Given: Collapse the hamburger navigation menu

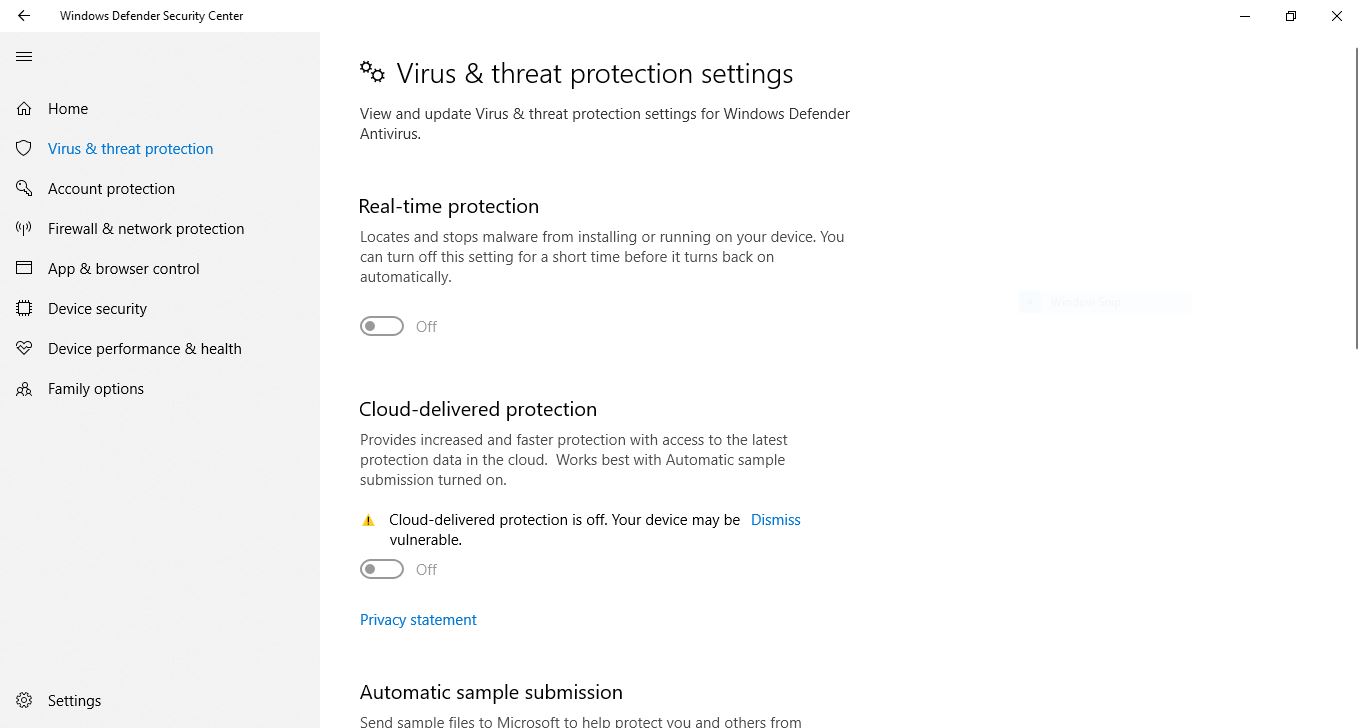Looking at the screenshot, I should [24, 57].
